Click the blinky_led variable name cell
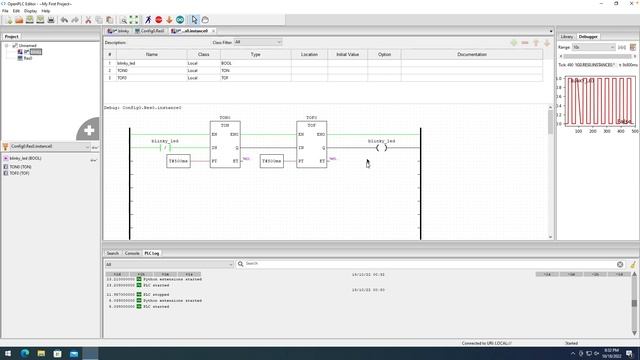The image size is (640, 360). click(151, 63)
